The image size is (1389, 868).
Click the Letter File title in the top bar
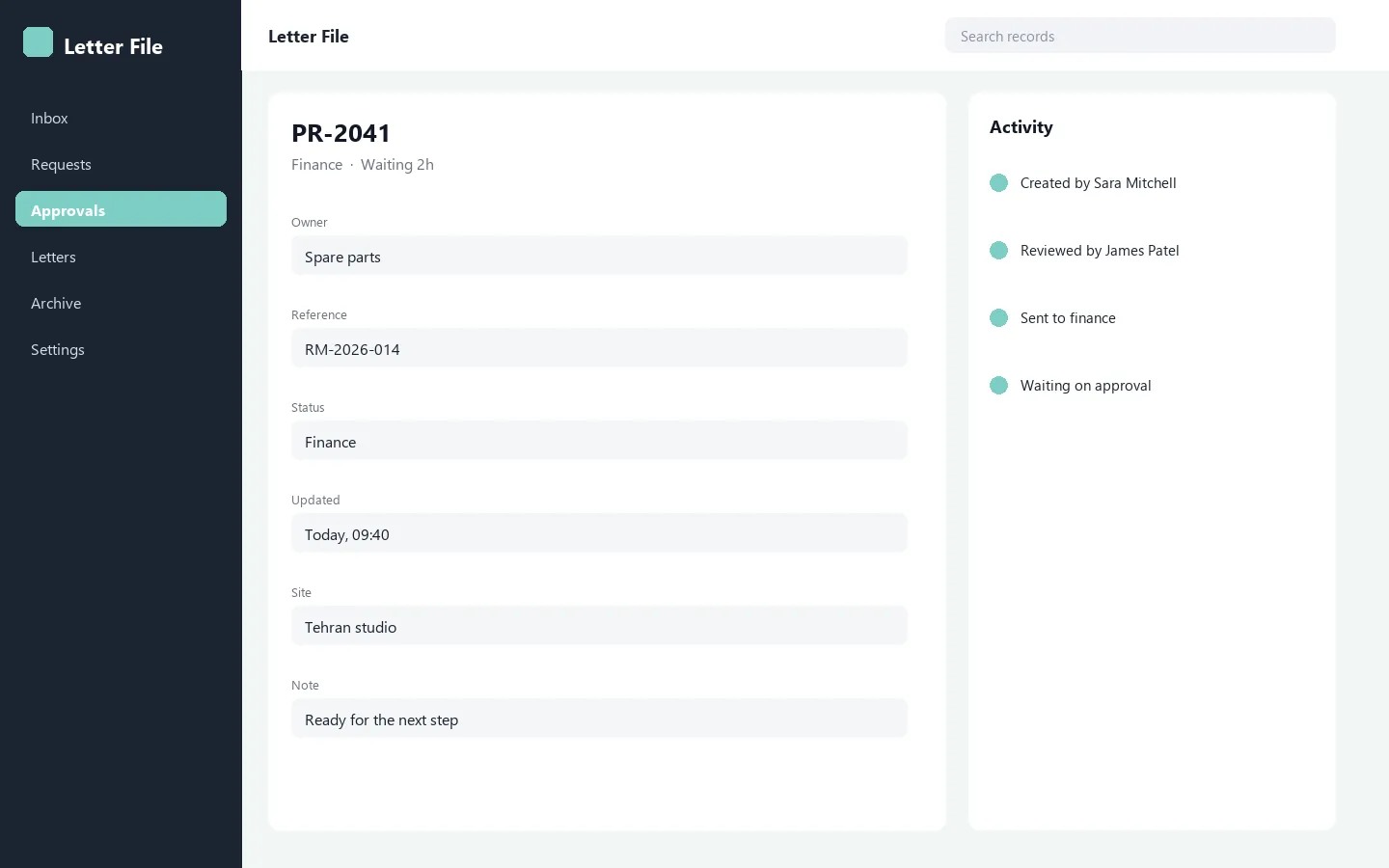[x=309, y=37]
